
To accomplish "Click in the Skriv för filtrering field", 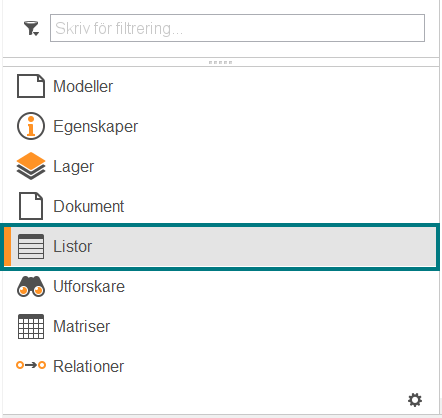I will [237, 28].
